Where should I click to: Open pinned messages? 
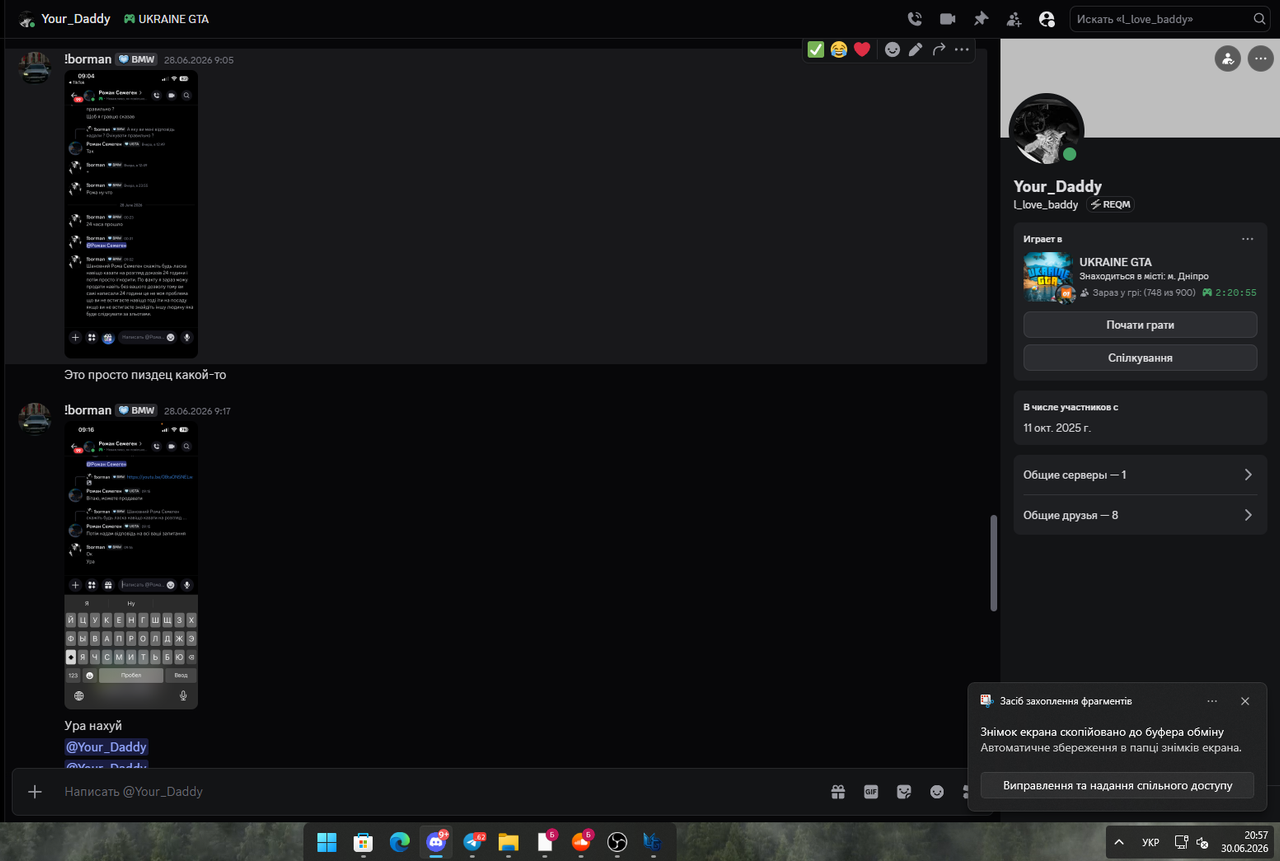point(981,19)
